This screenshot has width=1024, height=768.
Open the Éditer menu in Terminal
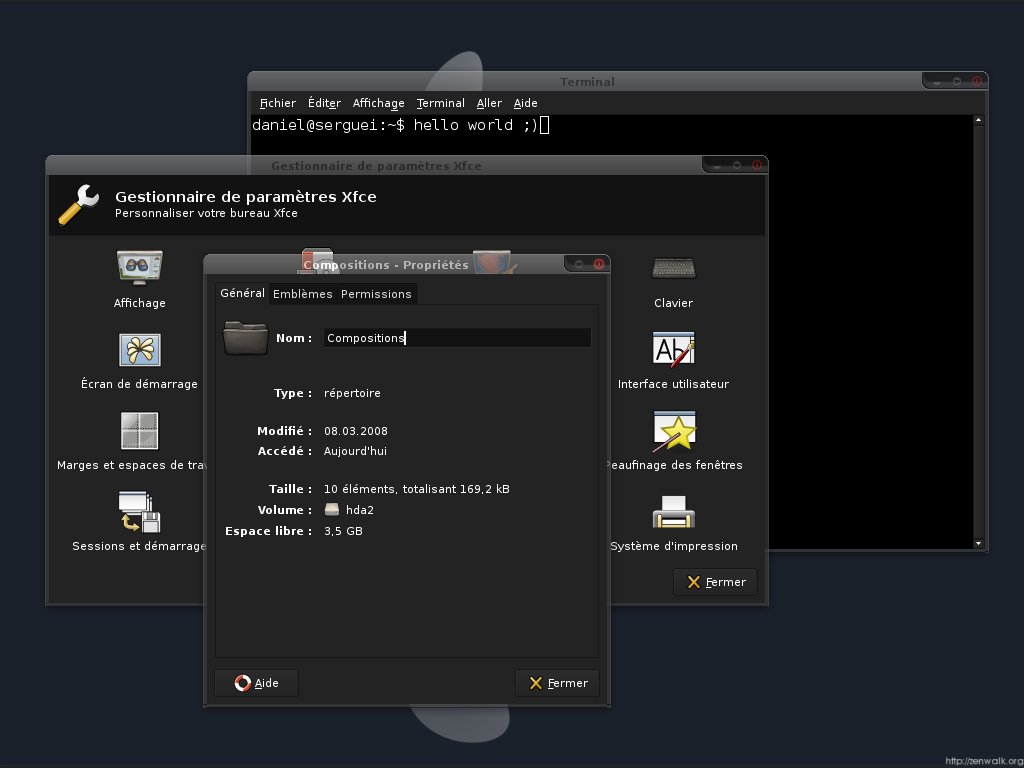[x=324, y=103]
